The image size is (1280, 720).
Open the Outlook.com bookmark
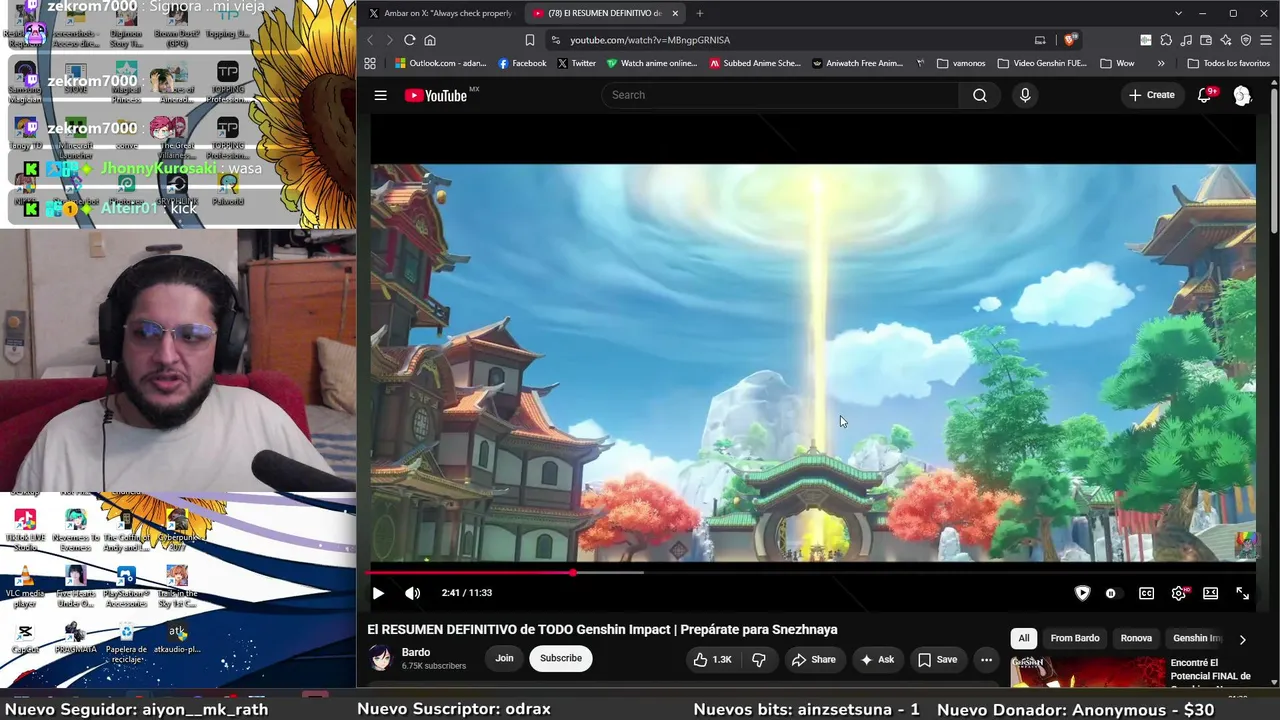pyautogui.click(x=440, y=63)
